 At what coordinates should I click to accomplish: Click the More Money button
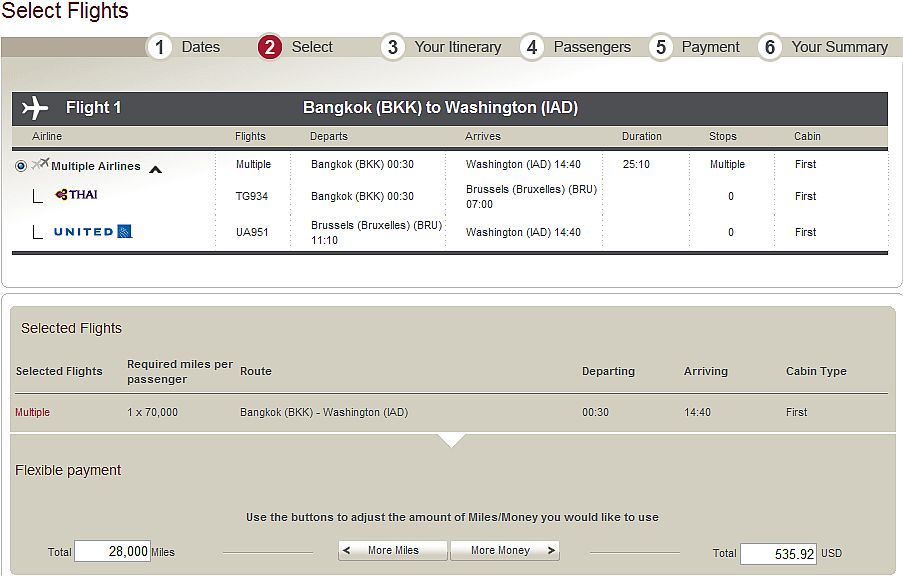(504, 550)
